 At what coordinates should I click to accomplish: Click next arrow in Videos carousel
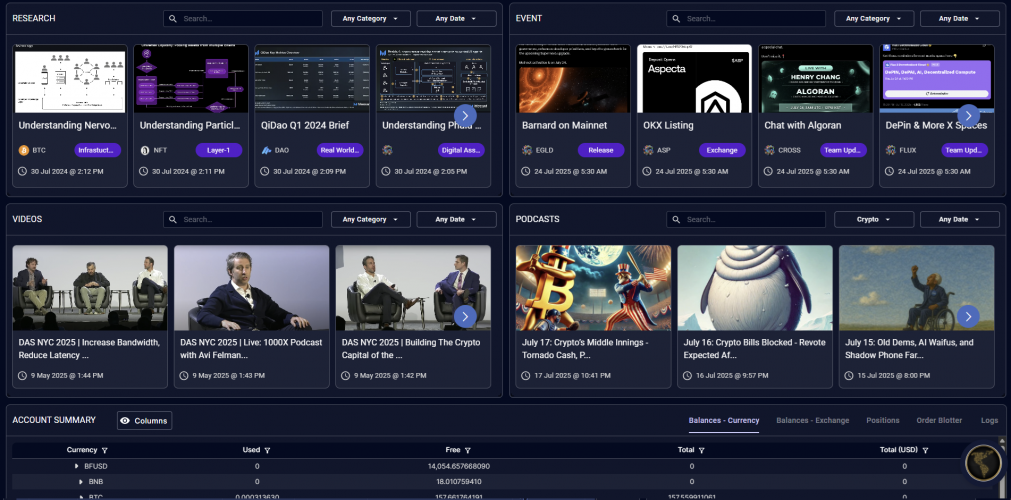click(465, 316)
